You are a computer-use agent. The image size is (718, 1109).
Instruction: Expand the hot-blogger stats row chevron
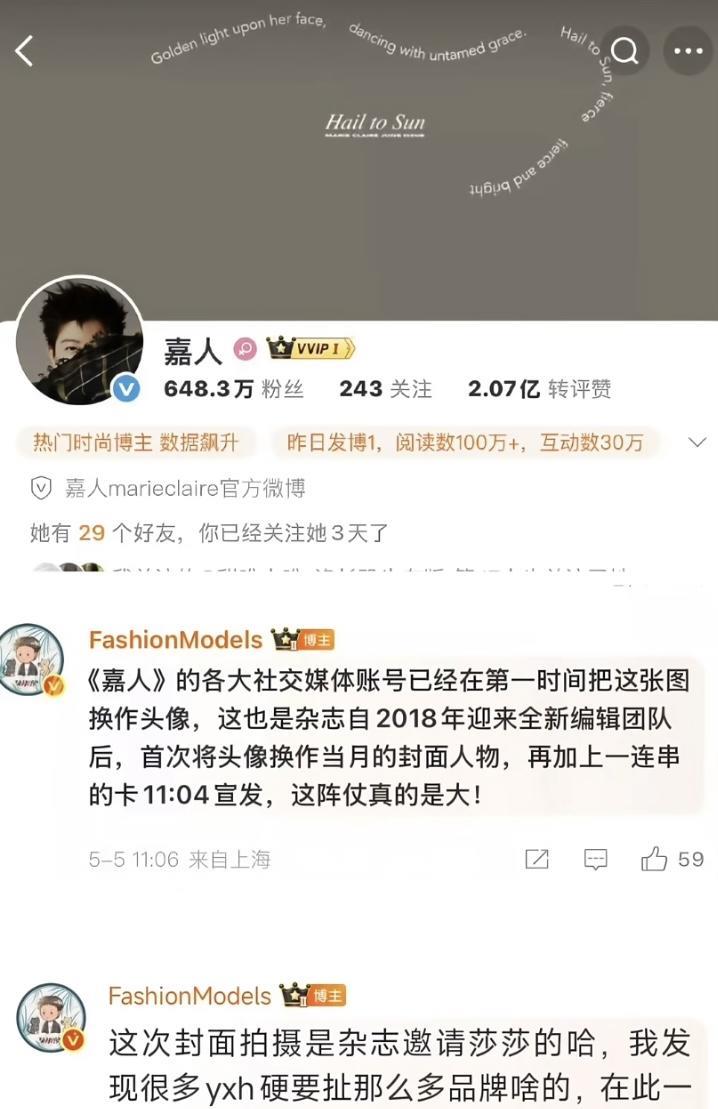coord(697,443)
